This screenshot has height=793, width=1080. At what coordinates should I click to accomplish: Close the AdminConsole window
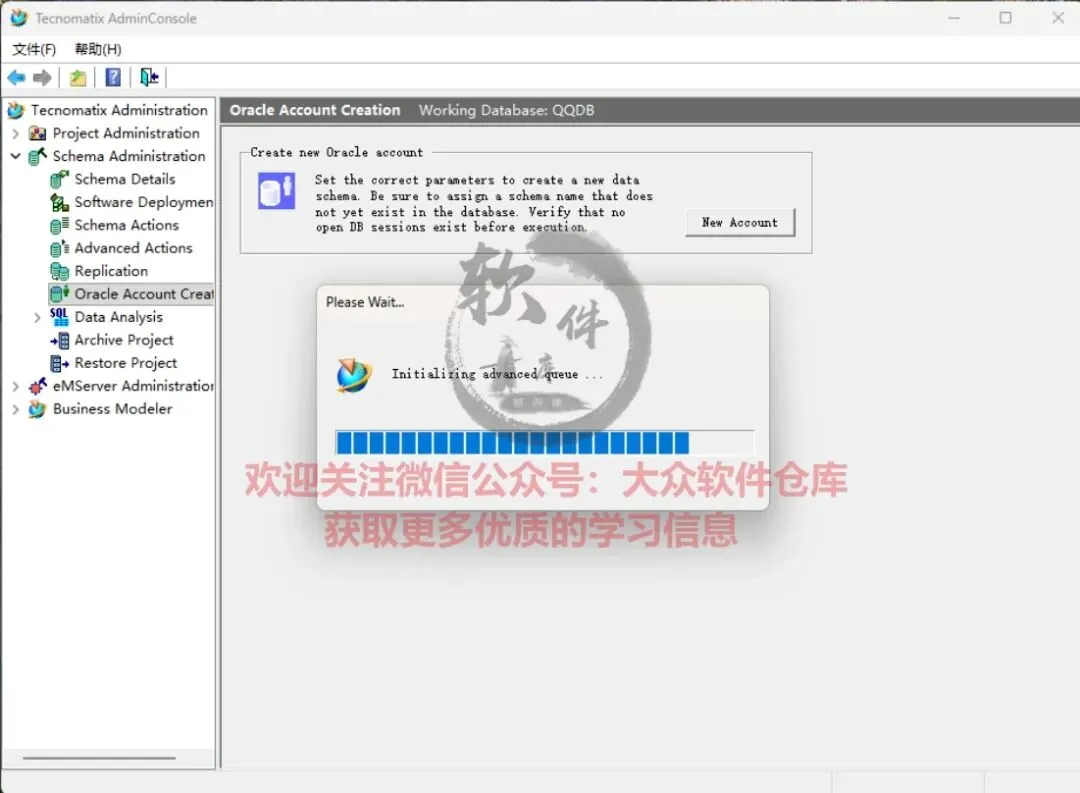1058,18
